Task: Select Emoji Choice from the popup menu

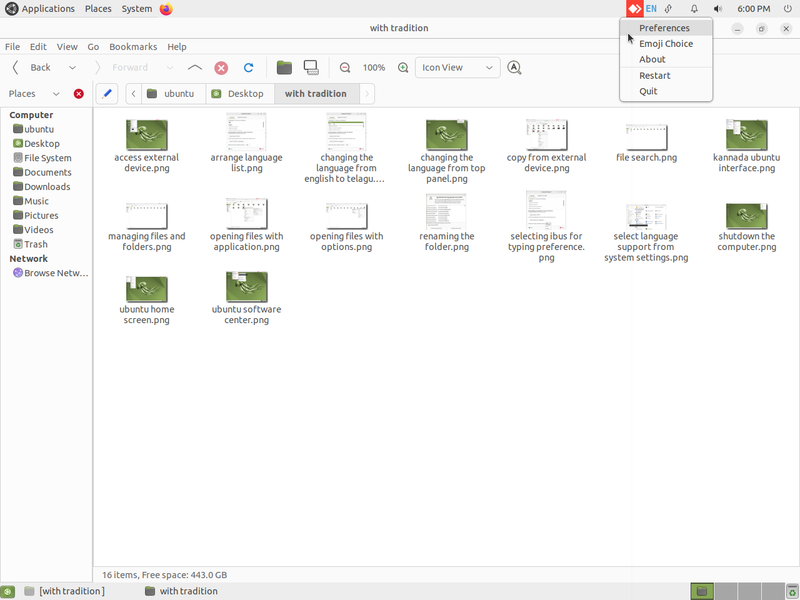Action: (666, 44)
